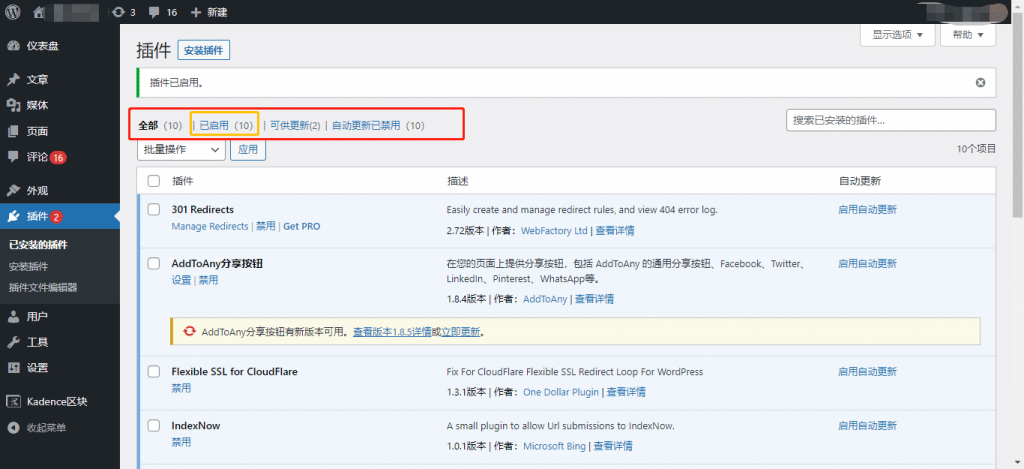Expand the 显示选项 screen options
This screenshot has height=469, width=1024.
tap(897, 35)
